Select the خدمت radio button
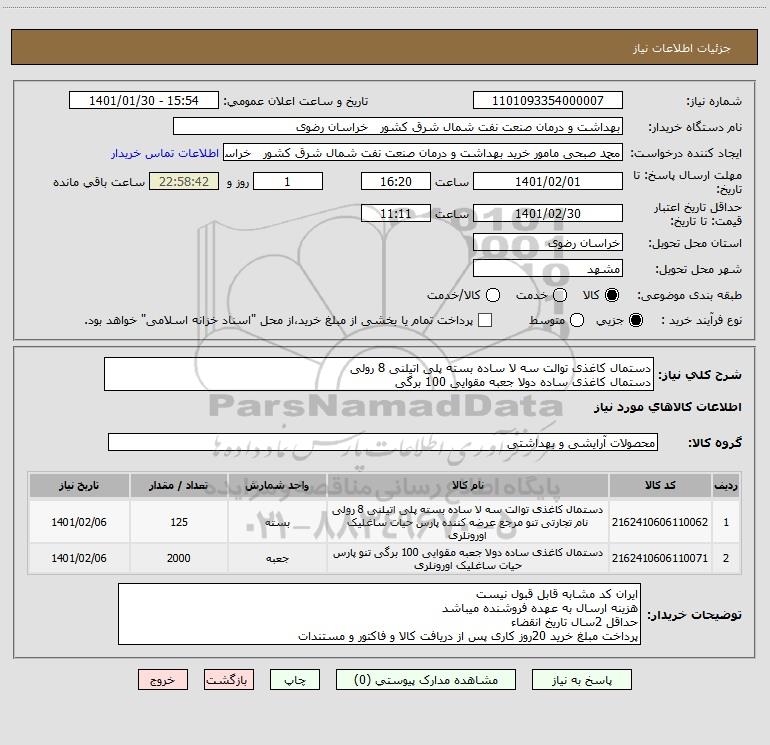This screenshot has height=745, width=770. click(560, 295)
